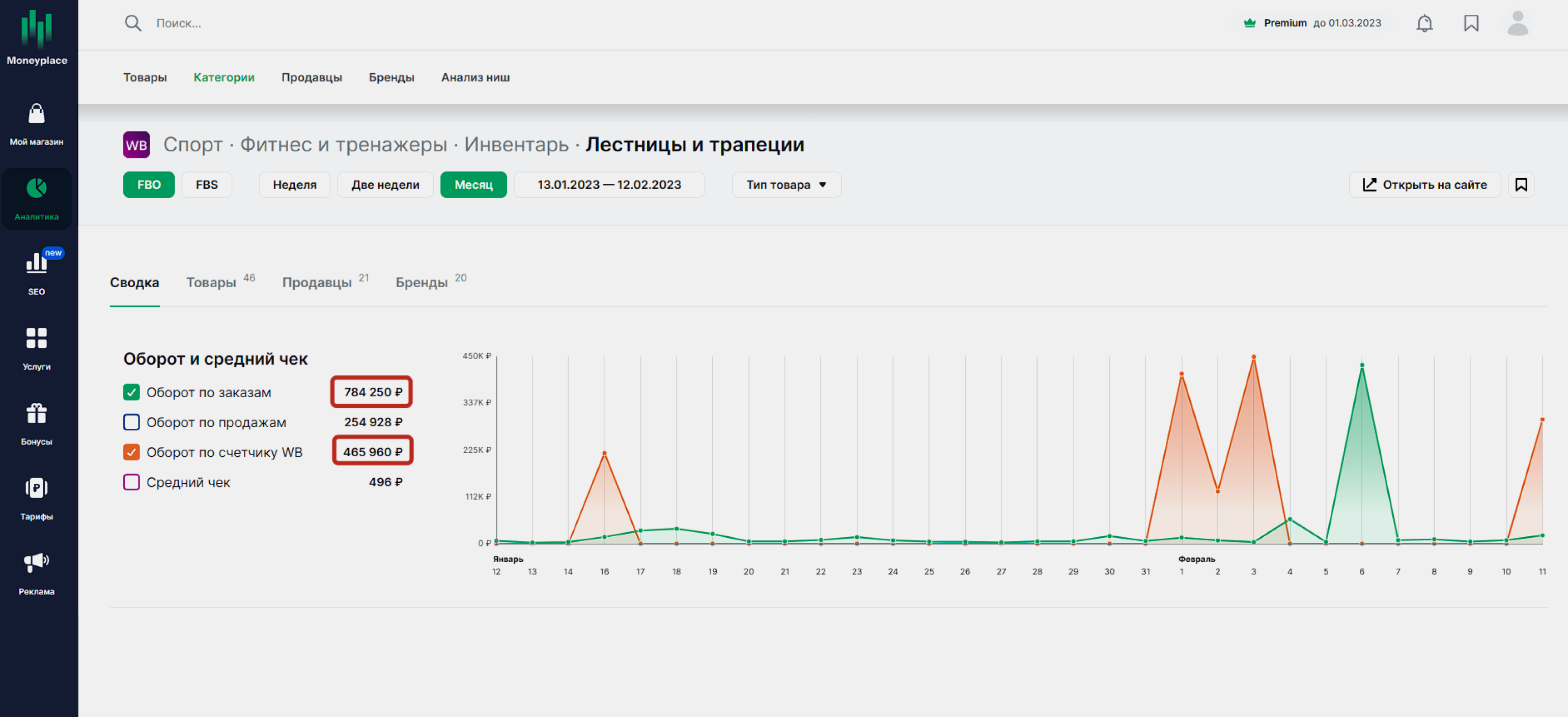Image resolution: width=1568 pixels, height=717 pixels.
Task: Go to Фитнес и тренажеры breadcrumb
Action: (x=343, y=145)
